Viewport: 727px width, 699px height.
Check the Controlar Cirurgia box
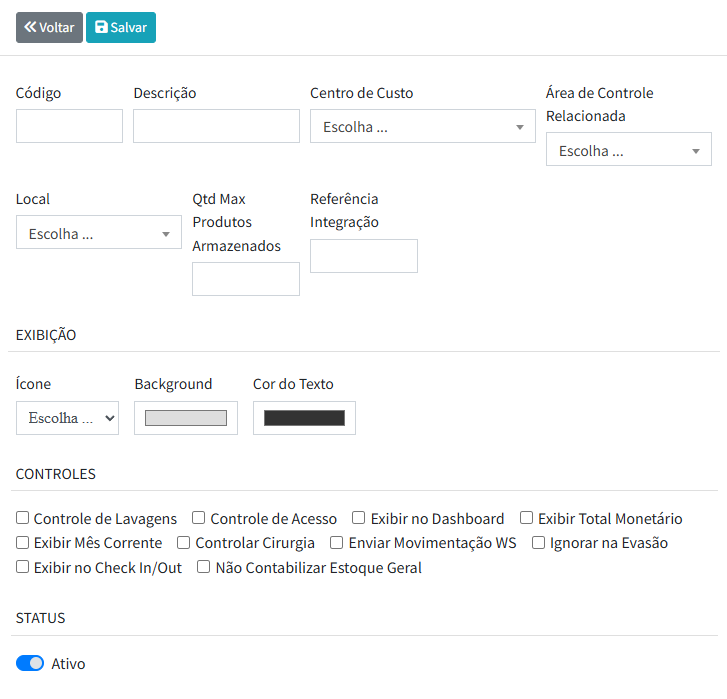184,543
